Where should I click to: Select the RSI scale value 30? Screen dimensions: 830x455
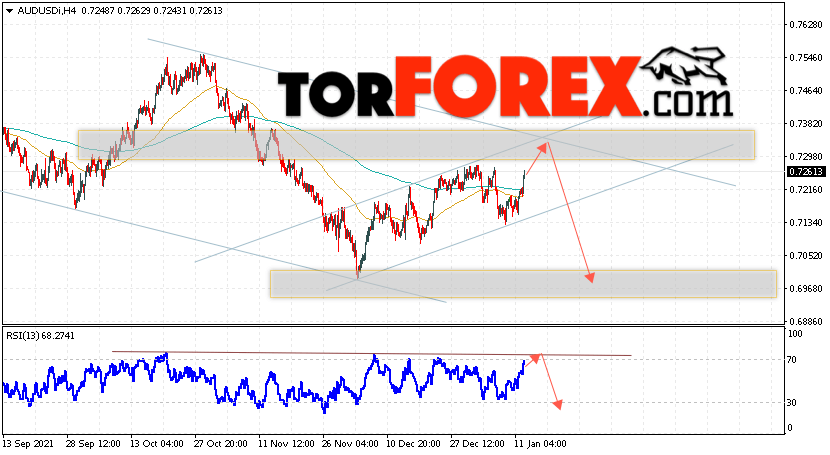click(x=792, y=403)
